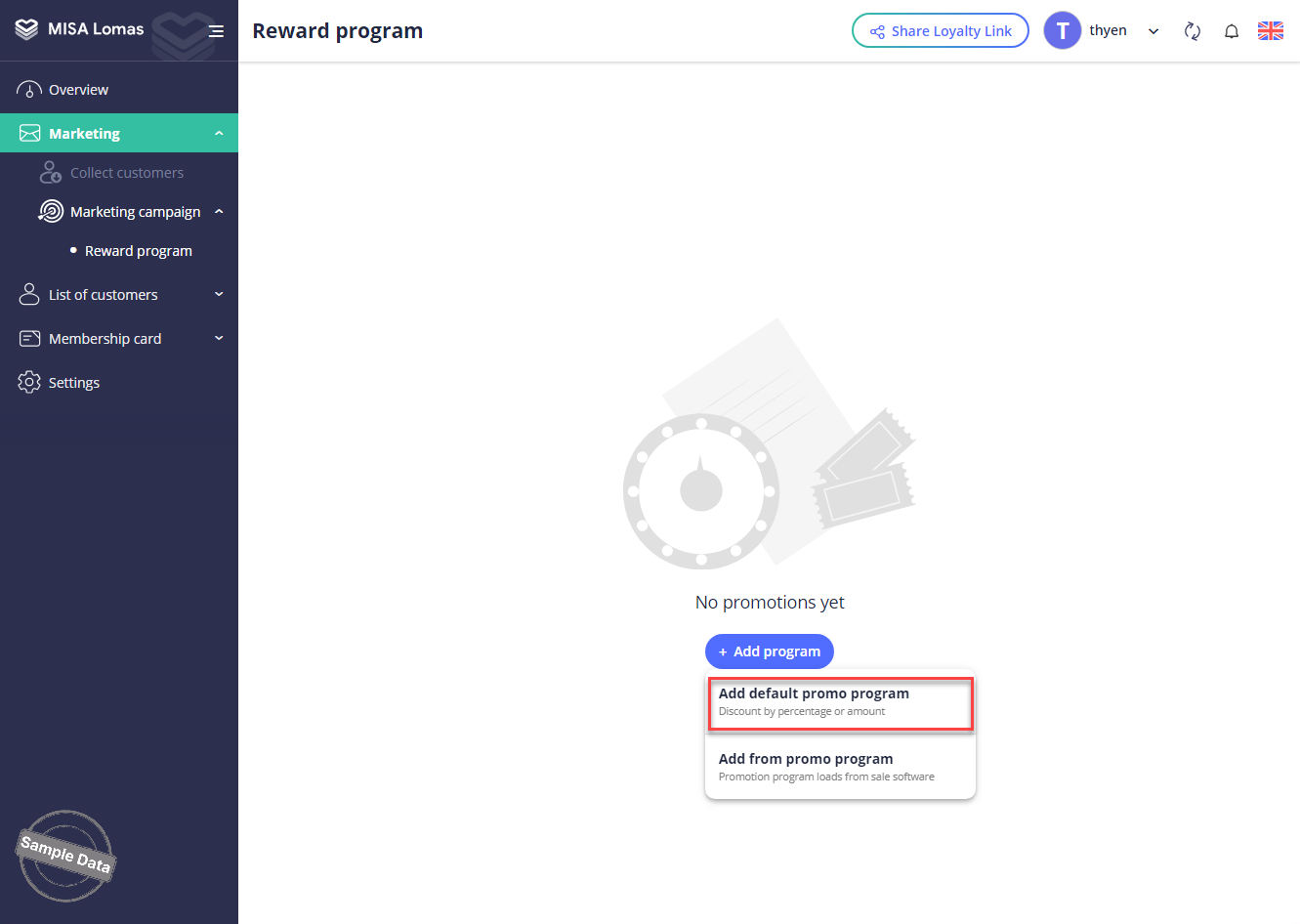Click the sync refresh icon in header

point(1192,31)
